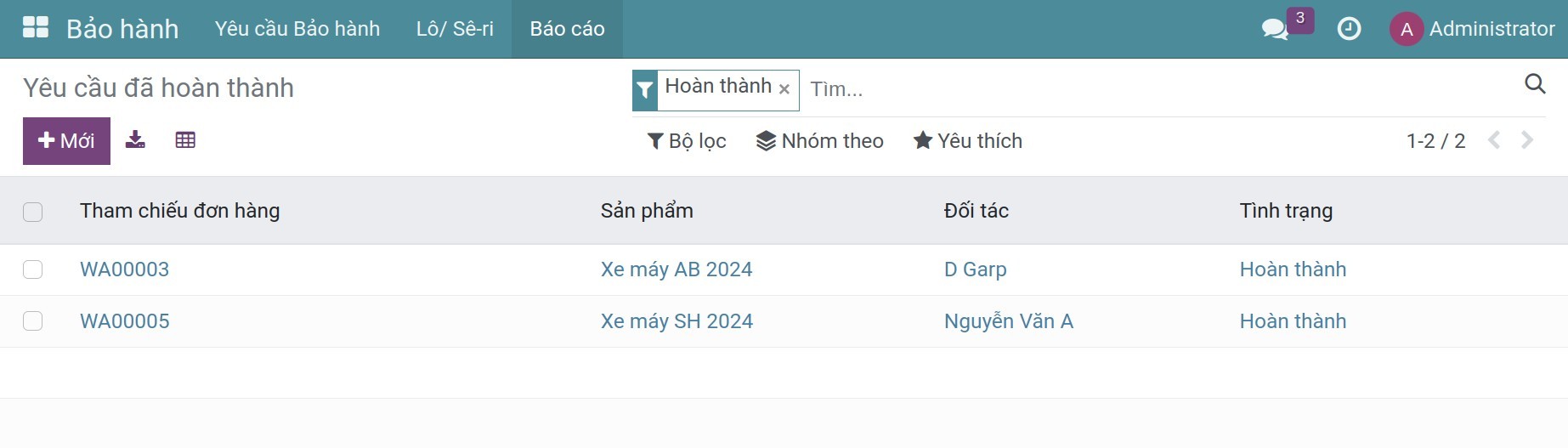1568x448 pixels.
Task: Check the WA00003 row checkbox
Action: (33, 269)
